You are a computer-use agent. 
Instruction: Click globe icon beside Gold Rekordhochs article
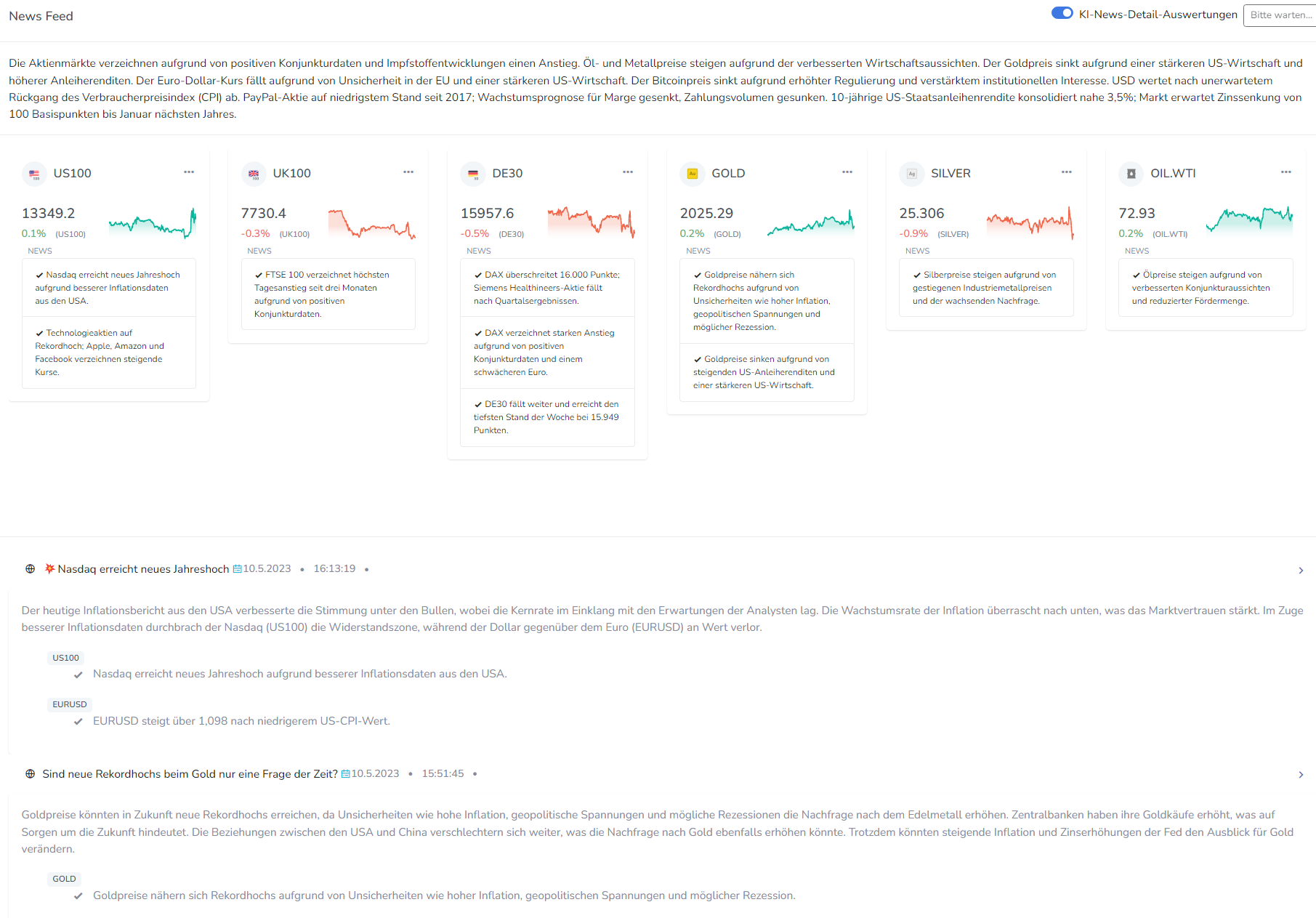point(31,774)
